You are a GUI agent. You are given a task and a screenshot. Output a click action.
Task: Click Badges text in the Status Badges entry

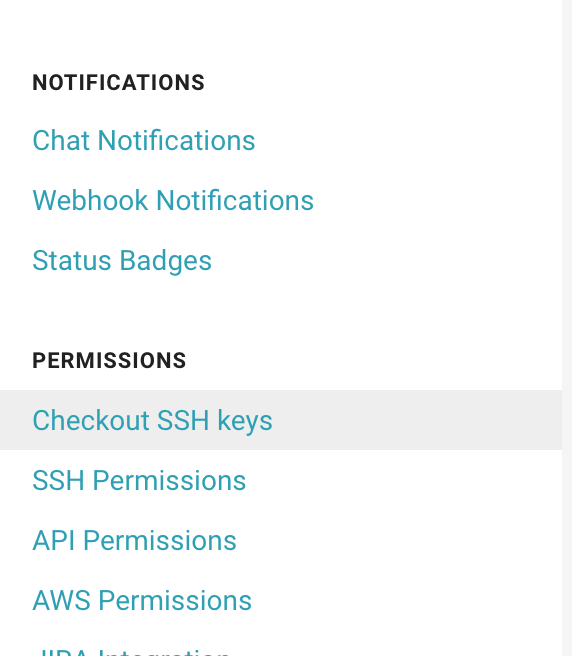coord(166,261)
